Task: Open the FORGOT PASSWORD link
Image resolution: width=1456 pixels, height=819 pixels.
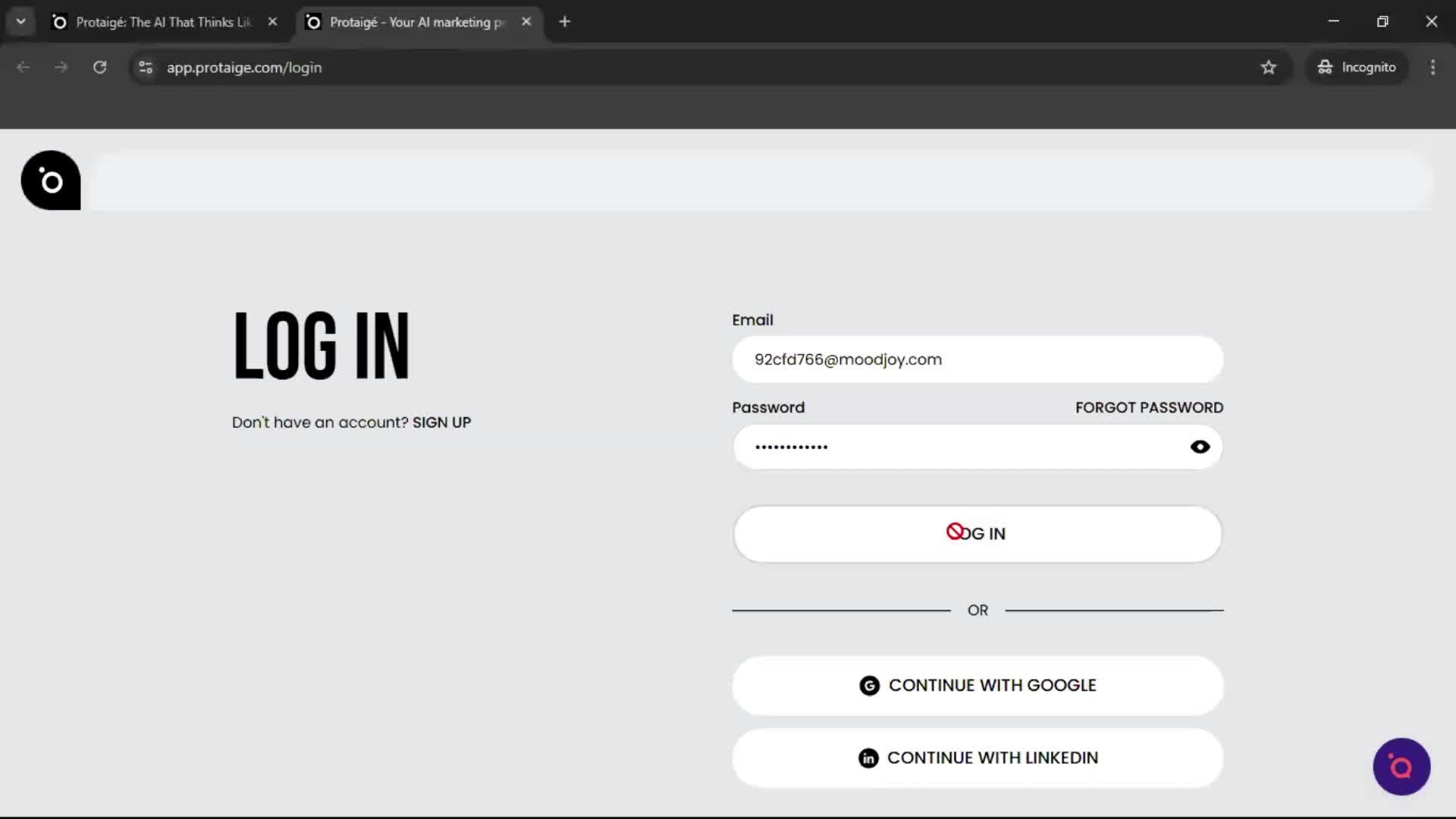Action: point(1149,407)
